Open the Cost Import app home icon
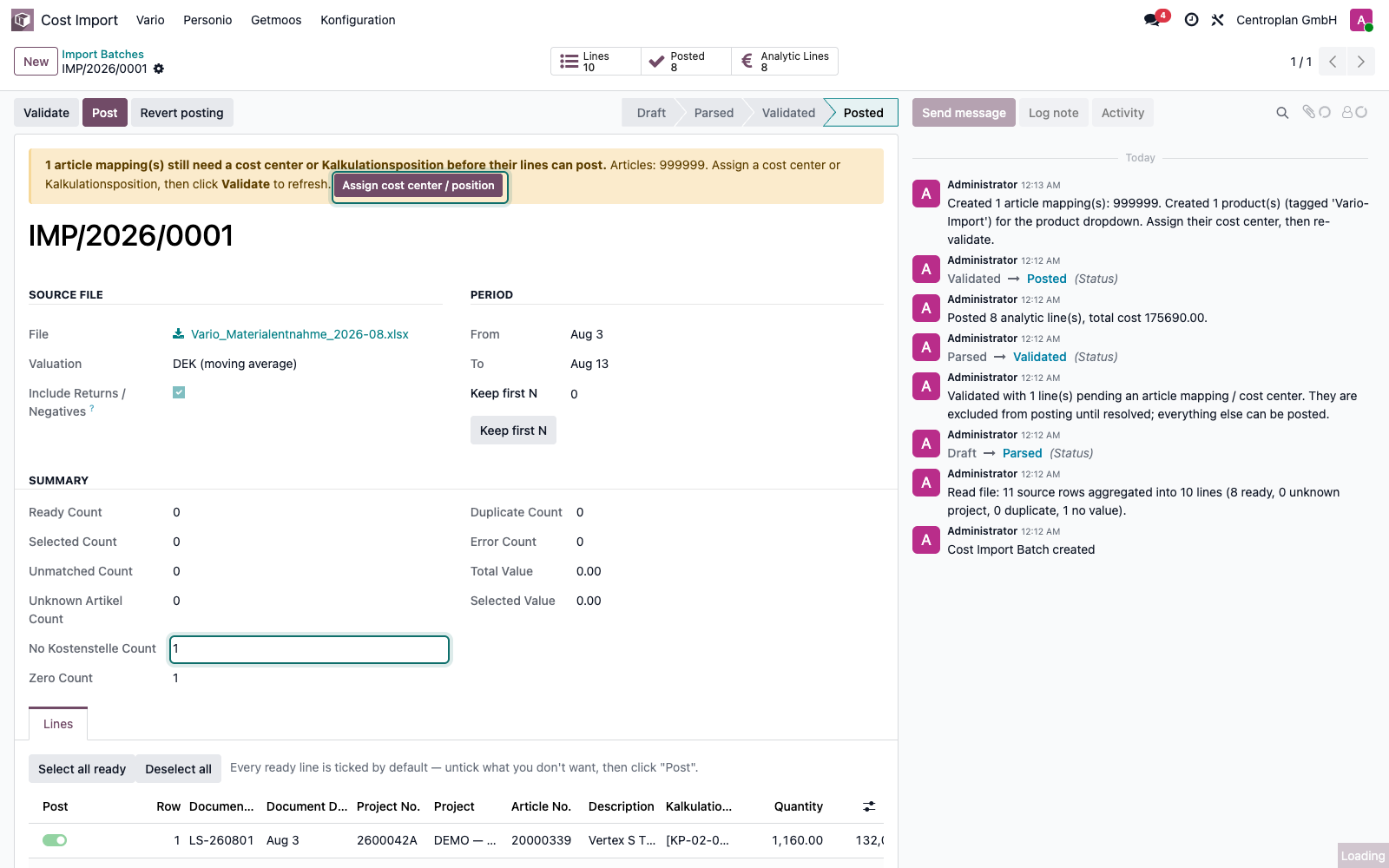This screenshot has height=868, width=1389. click(23, 20)
